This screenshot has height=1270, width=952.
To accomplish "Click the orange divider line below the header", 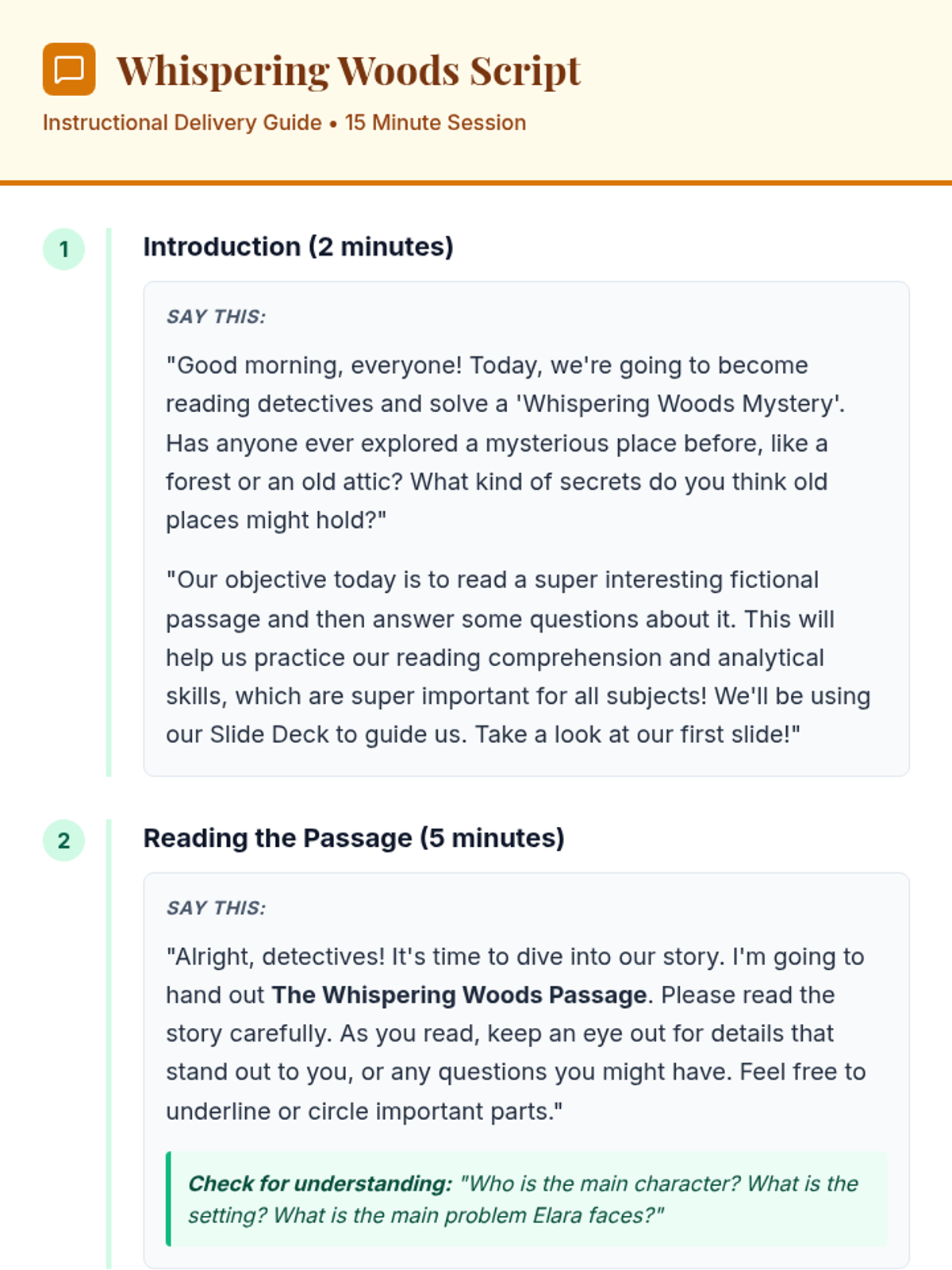I will click(476, 183).
